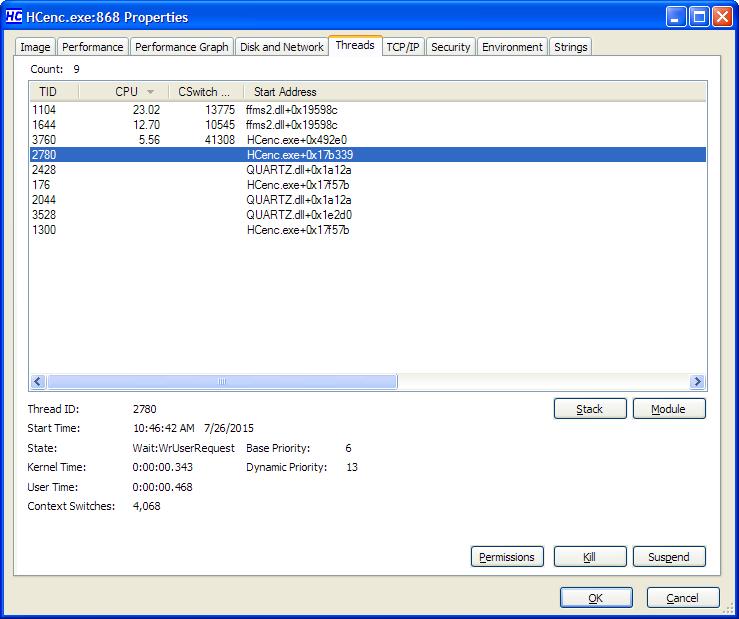Click the State value Wait:WrUserRequest

pyautogui.click(x=183, y=448)
